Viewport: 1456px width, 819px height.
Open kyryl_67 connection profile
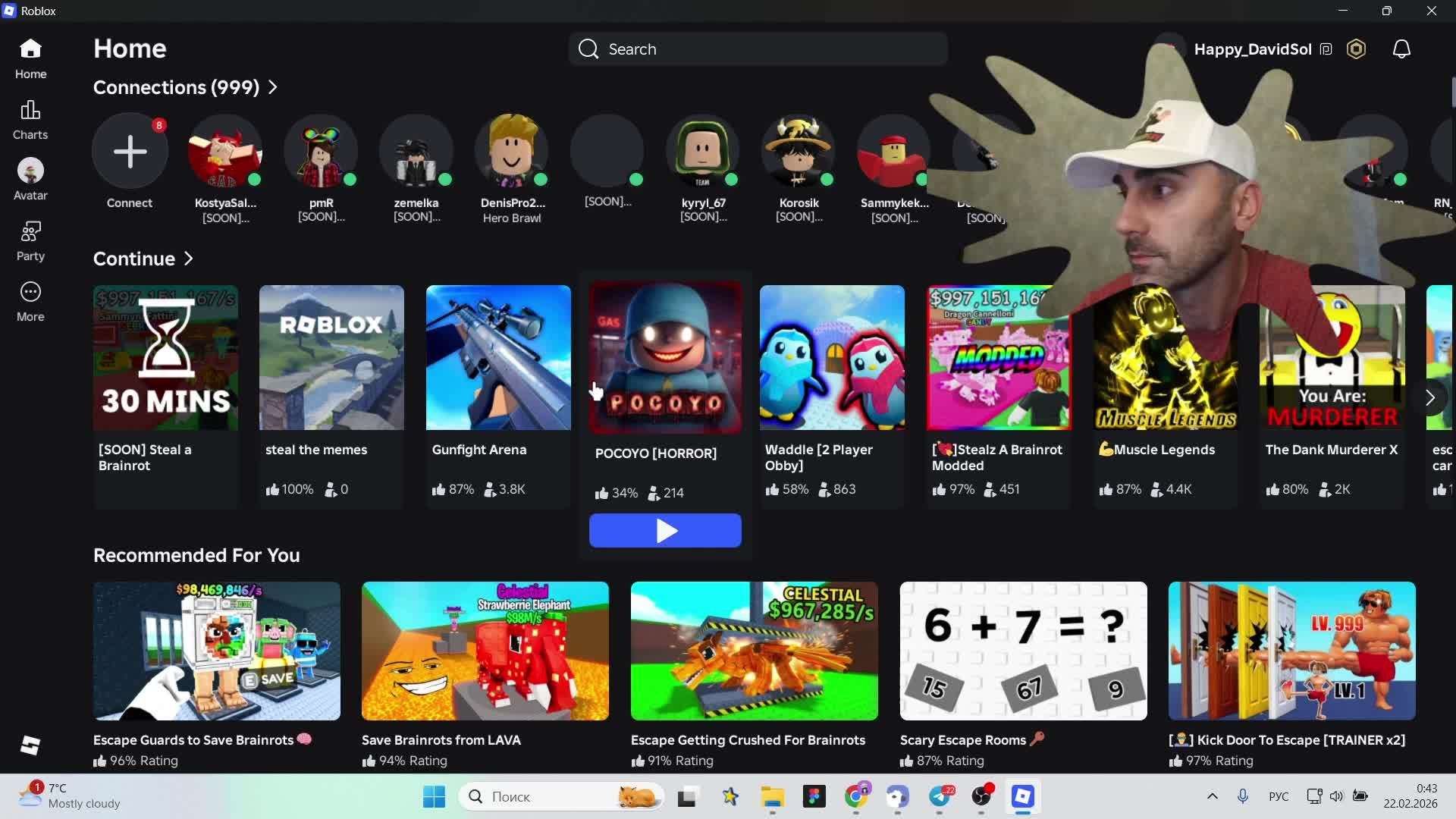click(x=702, y=151)
